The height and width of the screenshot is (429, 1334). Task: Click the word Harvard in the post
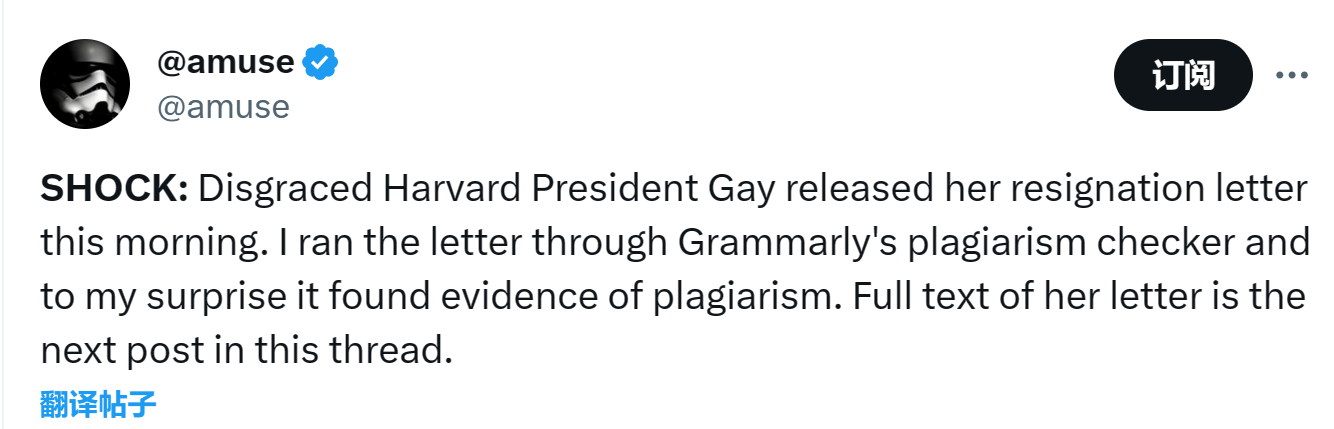(426, 188)
